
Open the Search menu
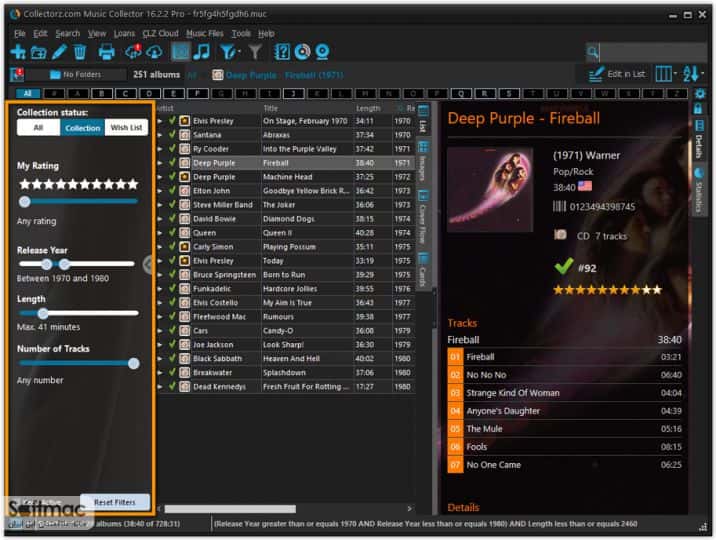(68, 33)
